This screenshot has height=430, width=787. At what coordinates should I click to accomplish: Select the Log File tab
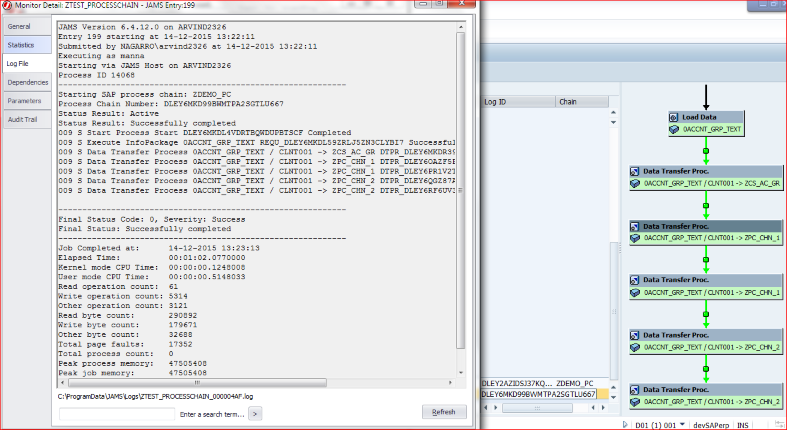pyautogui.click(x=27, y=64)
